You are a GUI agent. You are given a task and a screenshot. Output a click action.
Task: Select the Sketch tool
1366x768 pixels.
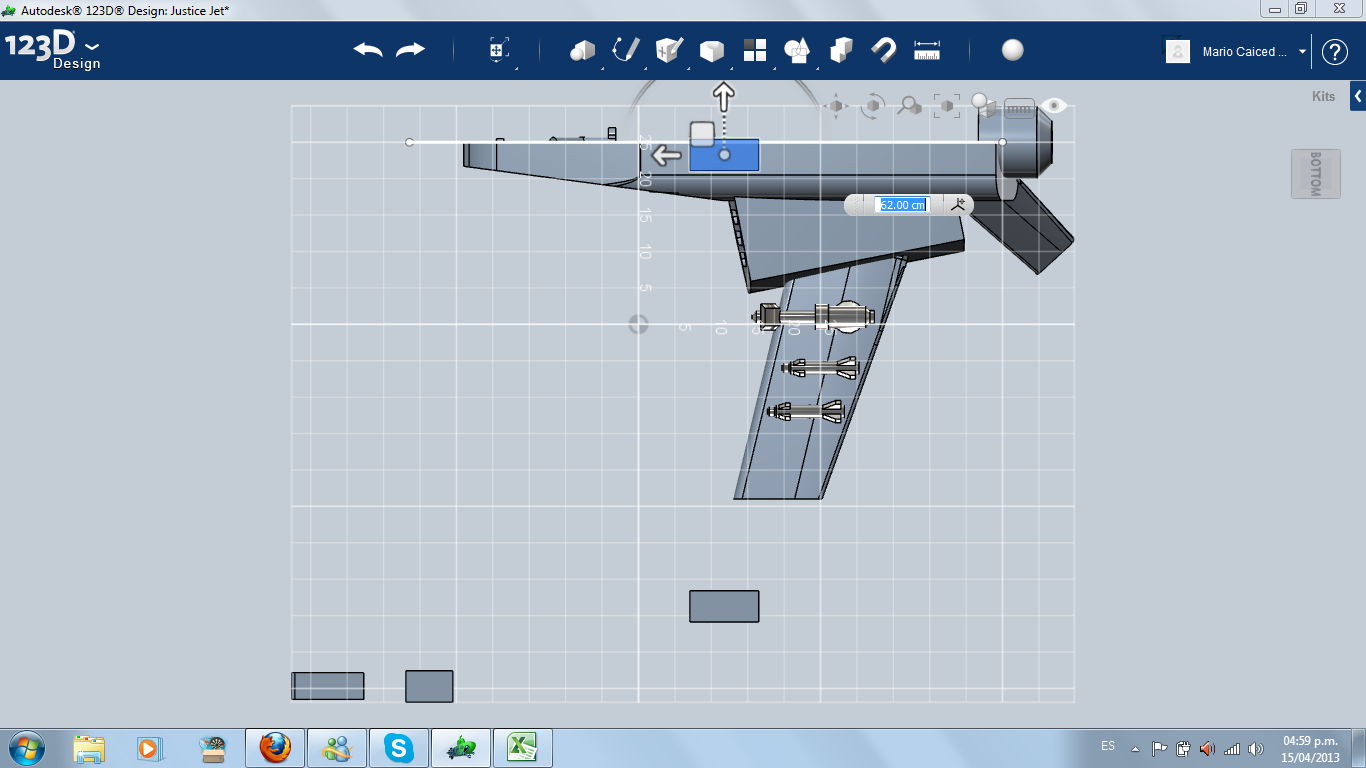pos(626,50)
